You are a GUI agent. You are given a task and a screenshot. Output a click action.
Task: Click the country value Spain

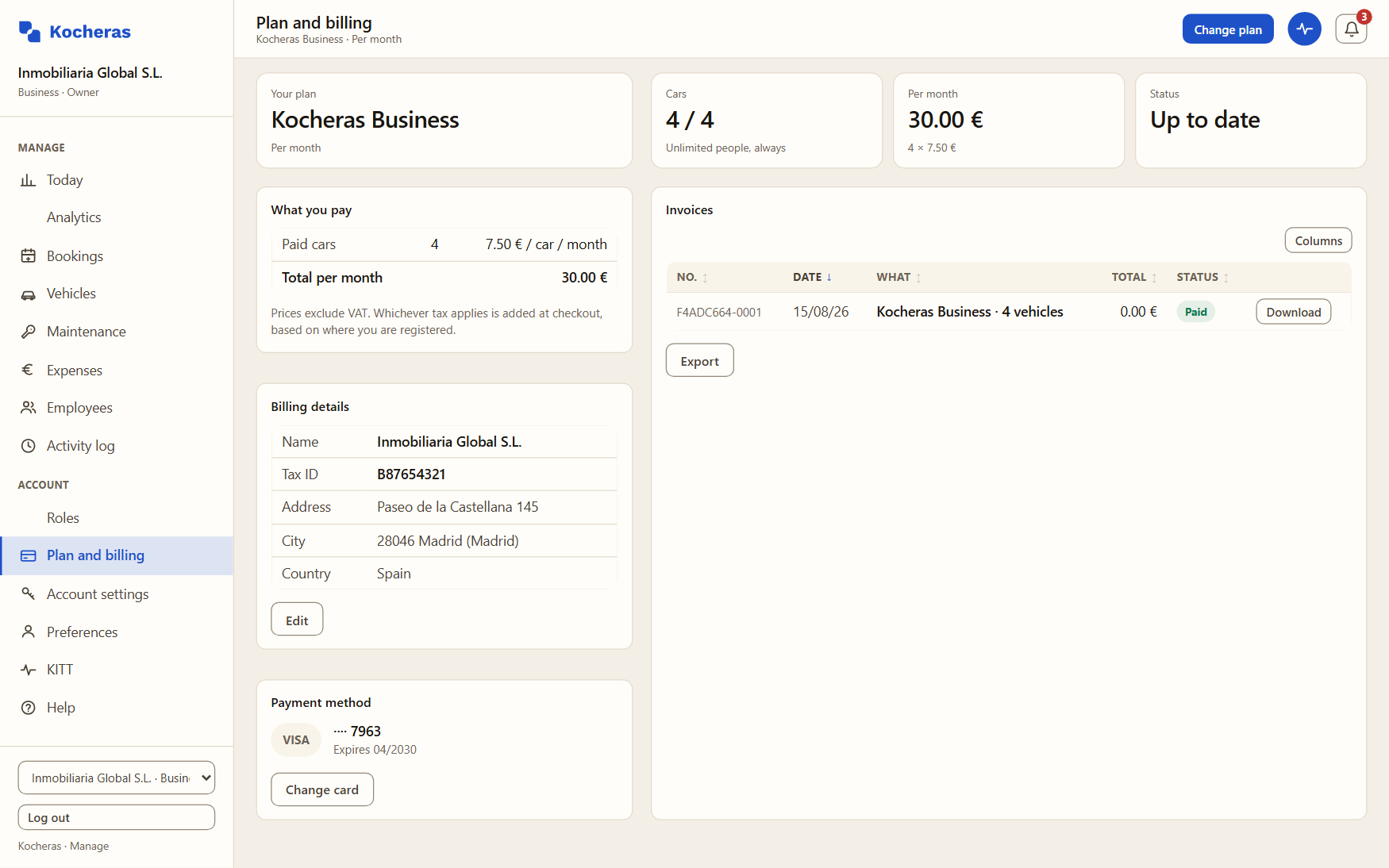(394, 574)
